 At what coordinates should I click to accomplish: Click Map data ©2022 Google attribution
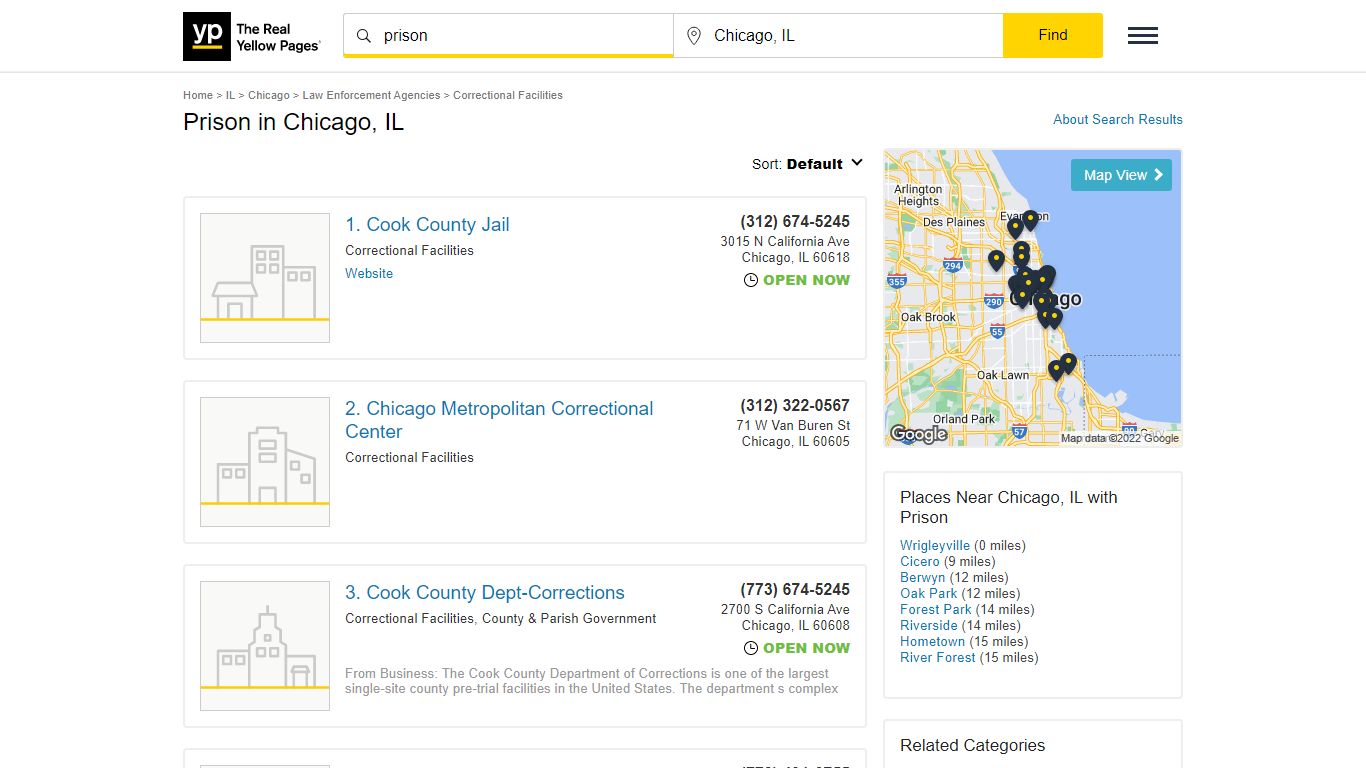point(1120,438)
